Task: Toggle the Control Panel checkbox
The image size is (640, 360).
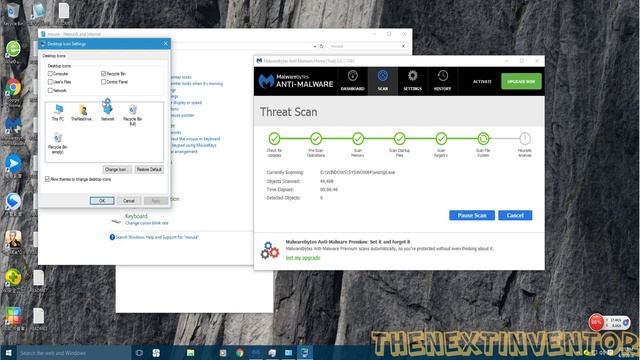Action: [x=103, y=82]
